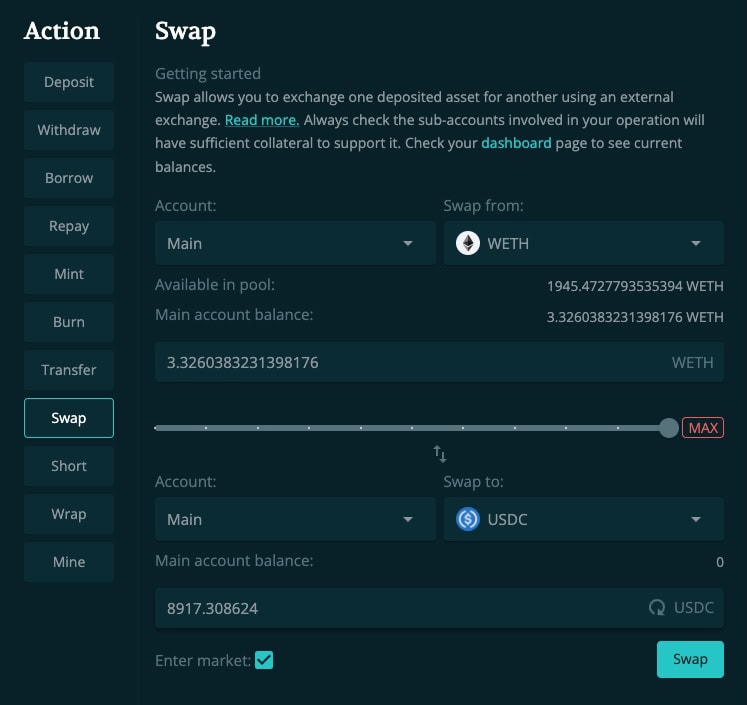The width and height of the screenshot is (747, 705).
Task: Go to the Transfer action
Action: (69, 370)
